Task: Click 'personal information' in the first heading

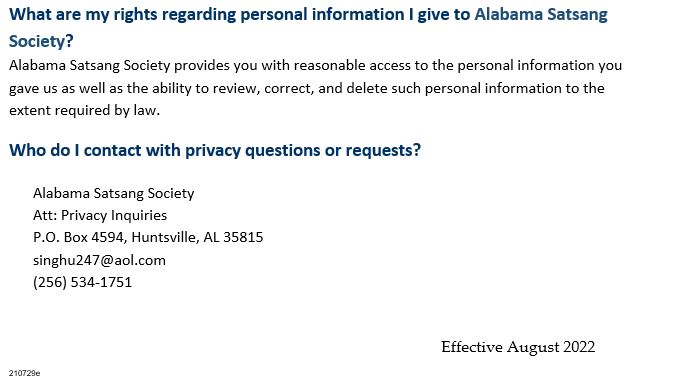Action: pos(322,15)
